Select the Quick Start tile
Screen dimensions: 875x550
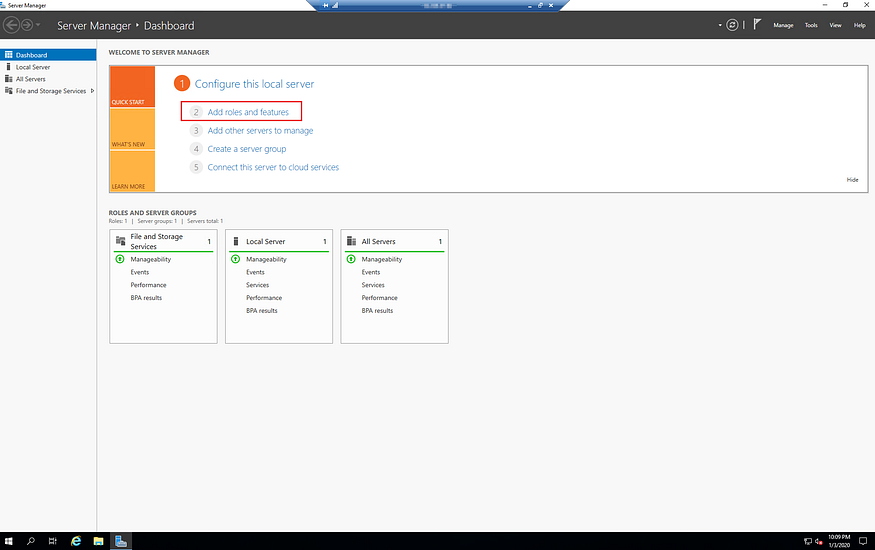coord(132,86)
